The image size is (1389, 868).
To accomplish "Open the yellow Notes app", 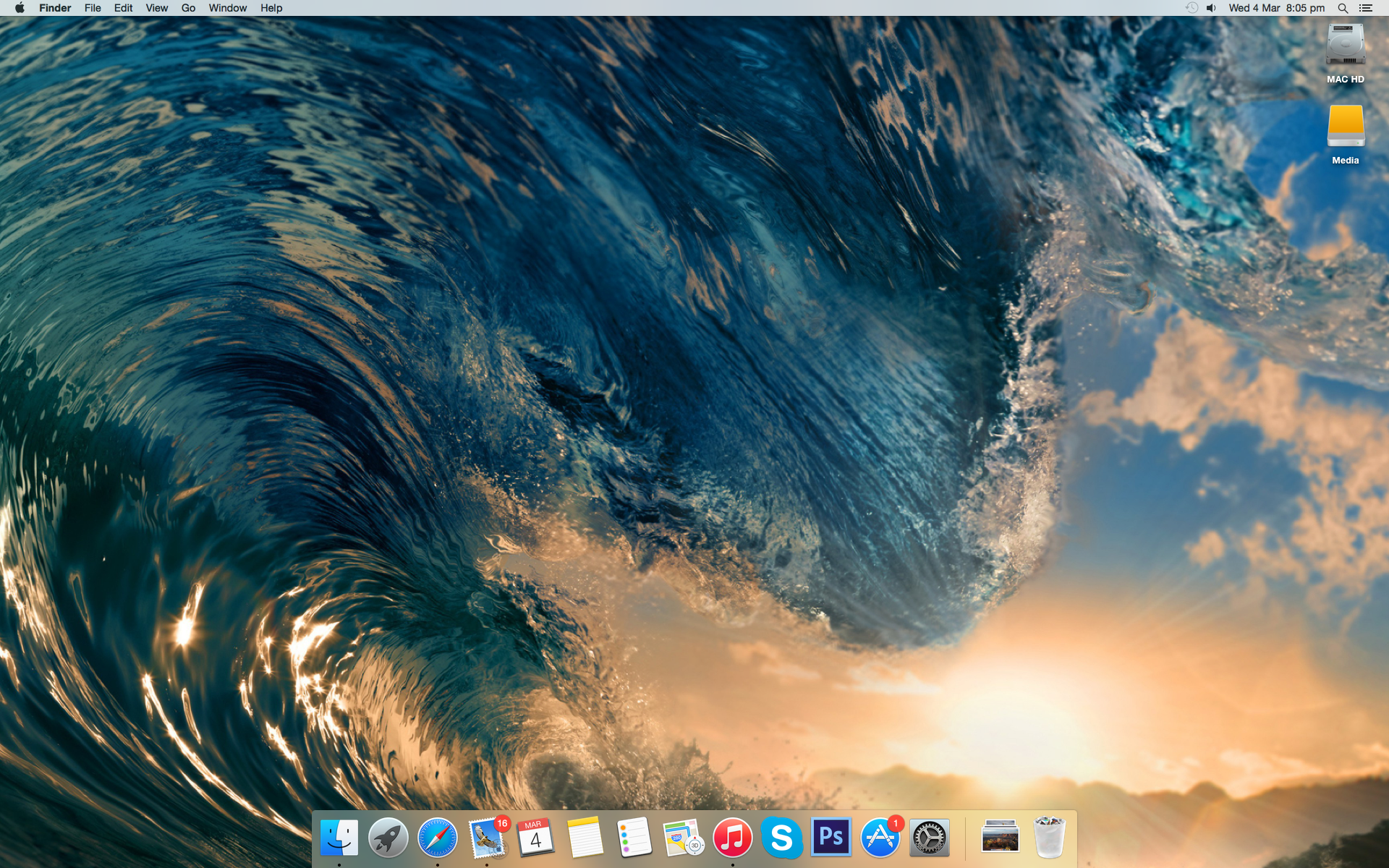I will [585, 838].
